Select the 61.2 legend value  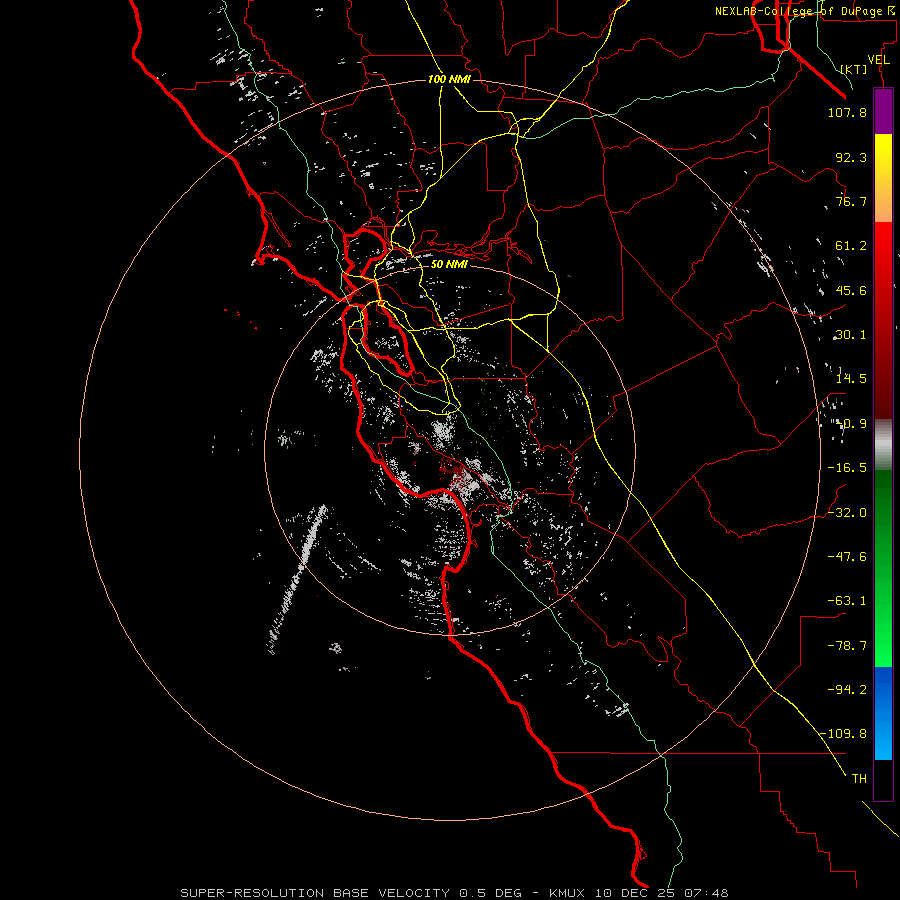(851, 246)
